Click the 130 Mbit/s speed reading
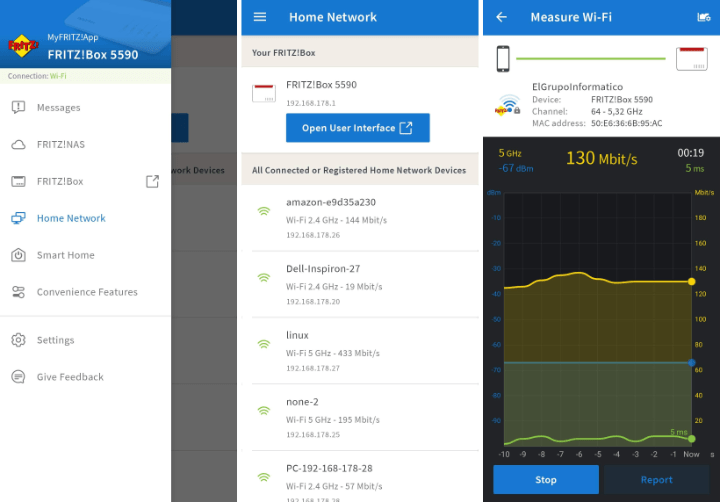 (x=602, y=158)
